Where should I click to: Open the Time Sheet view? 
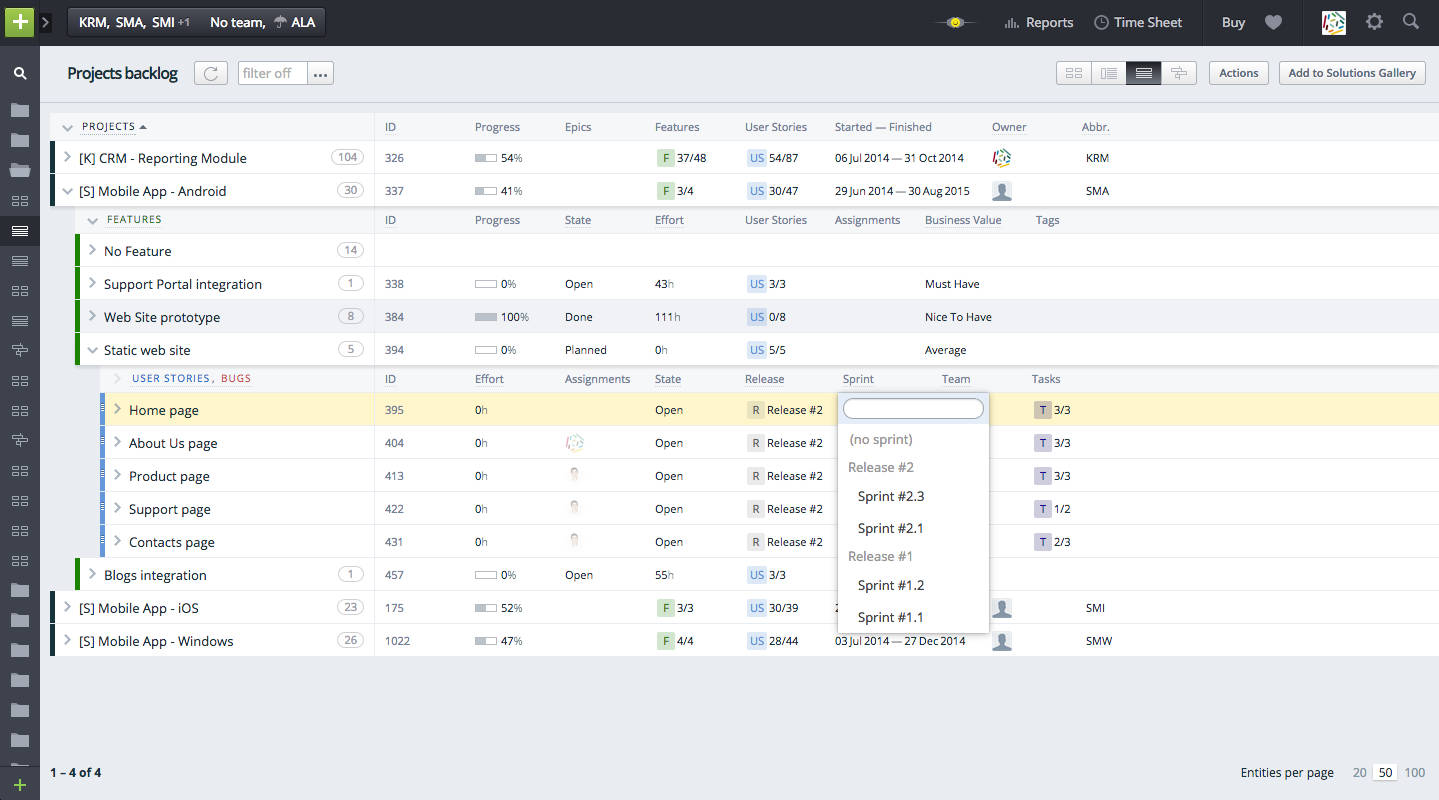coord(1138,22)
